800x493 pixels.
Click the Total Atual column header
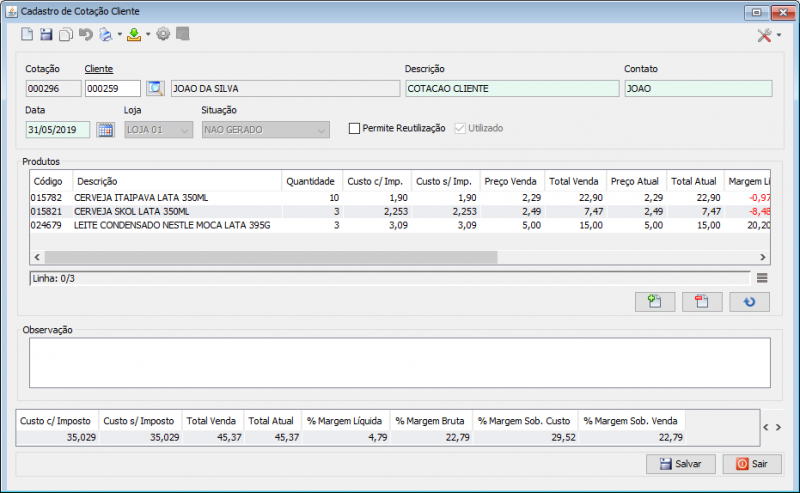coord(695,181)
